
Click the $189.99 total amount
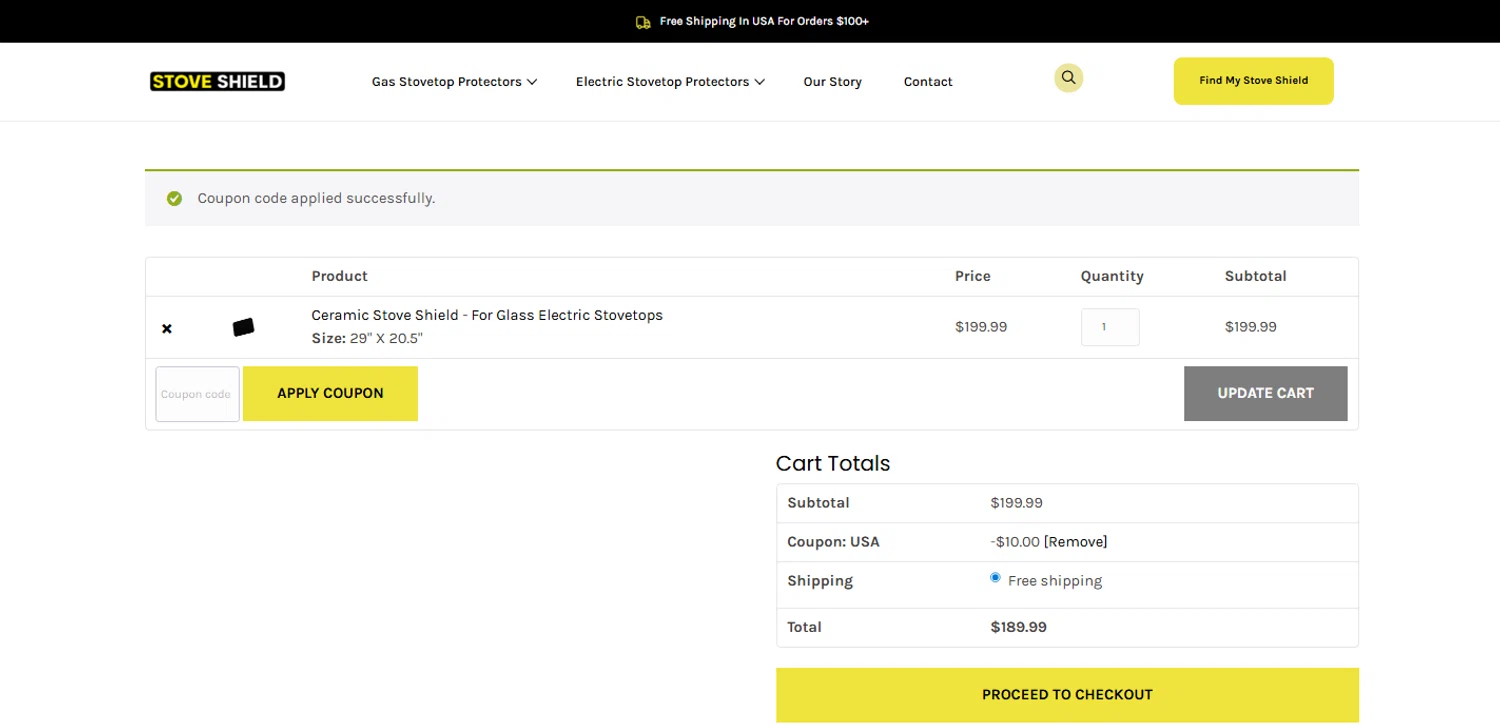tap(1018, 628)
